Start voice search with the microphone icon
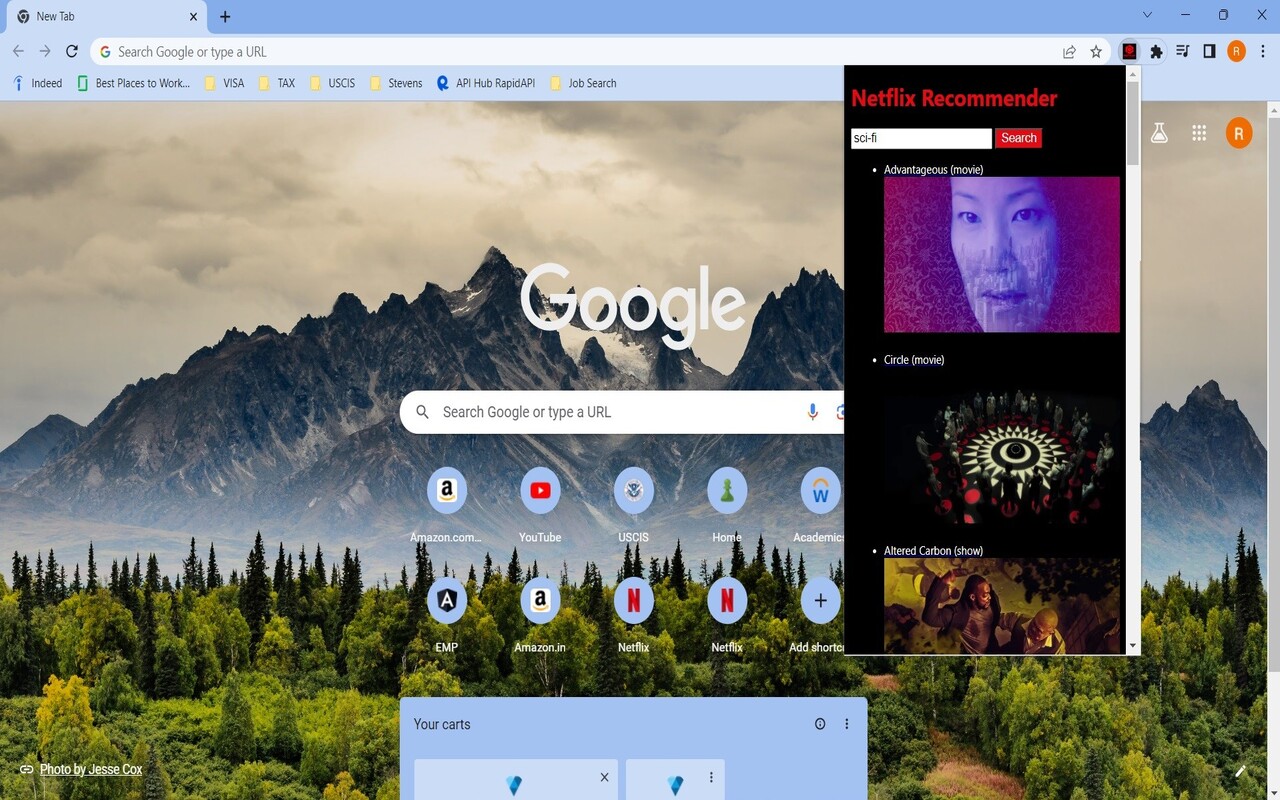Viewport: 1280px width, 800px height. tap(812, 411)
